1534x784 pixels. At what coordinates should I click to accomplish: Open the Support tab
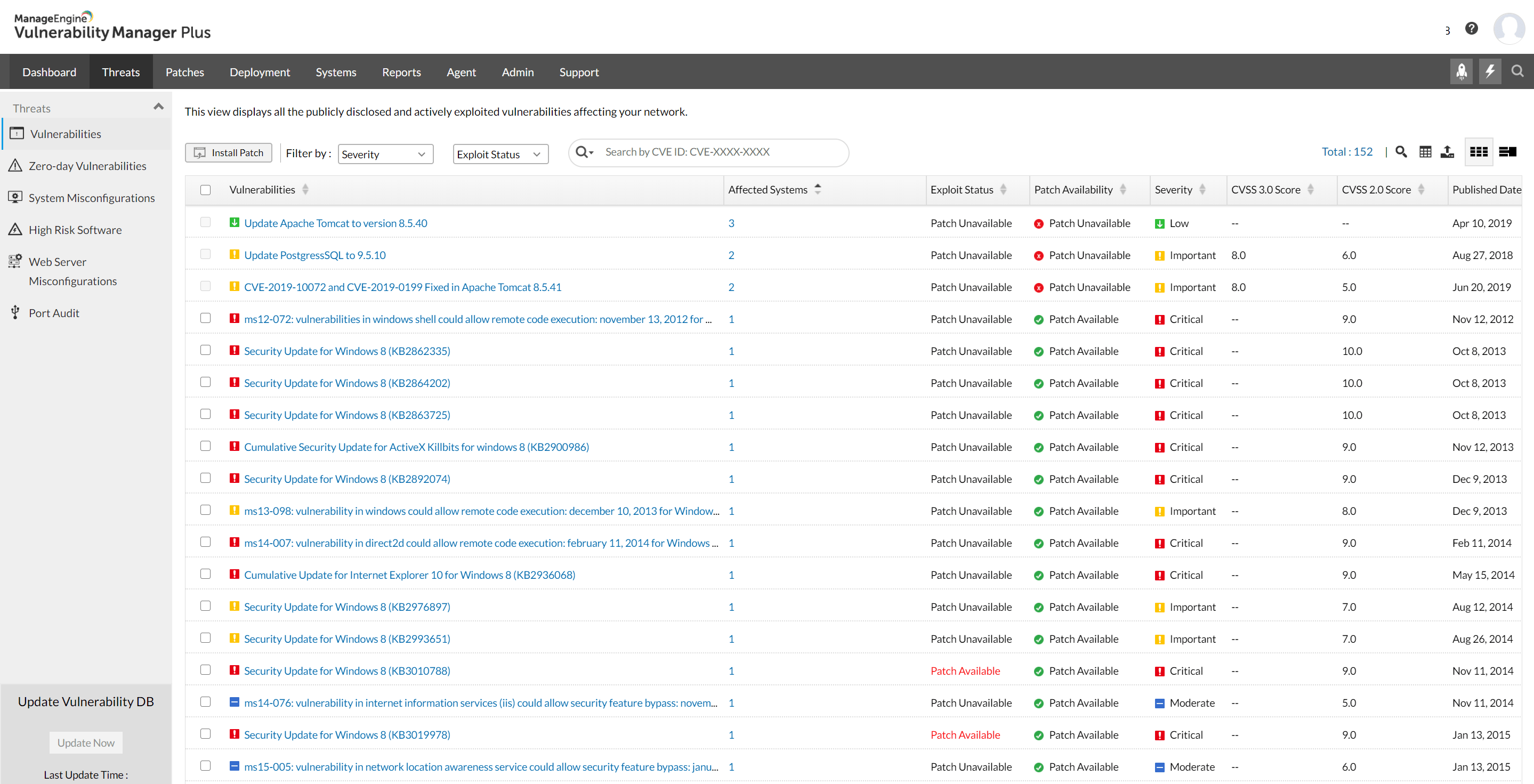[579, 72]
